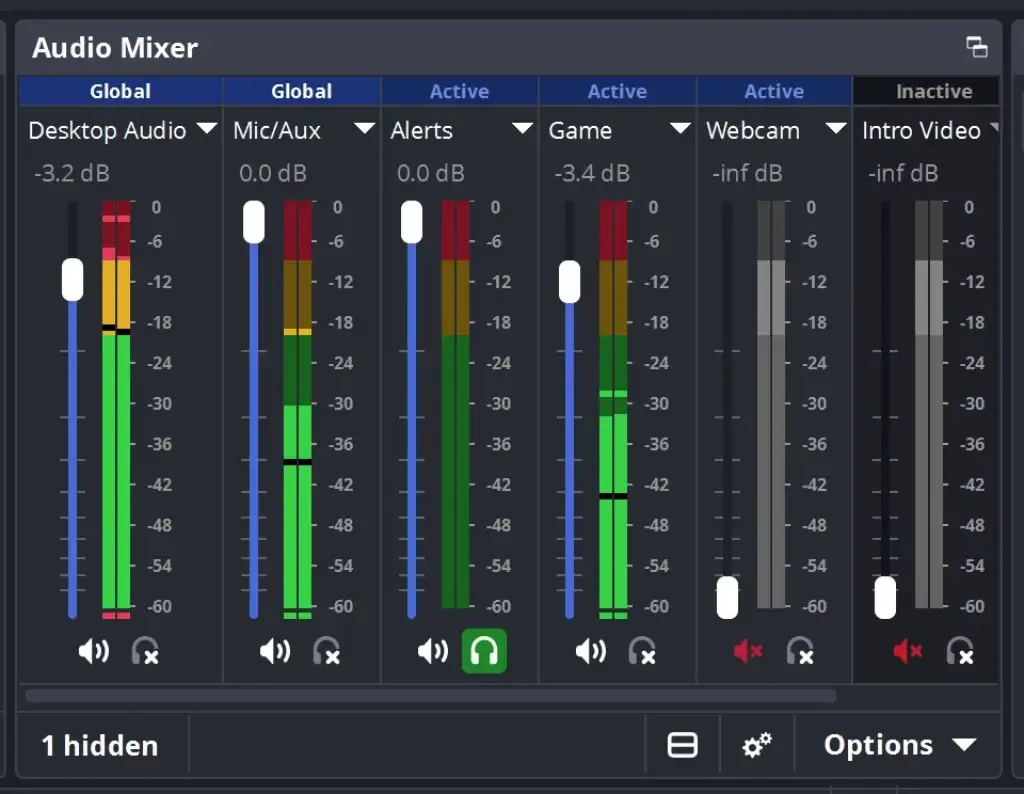Click the Desktop Audio volume fader handle
The width and height of the screenshot is (1024, 794).
(72, 279)
